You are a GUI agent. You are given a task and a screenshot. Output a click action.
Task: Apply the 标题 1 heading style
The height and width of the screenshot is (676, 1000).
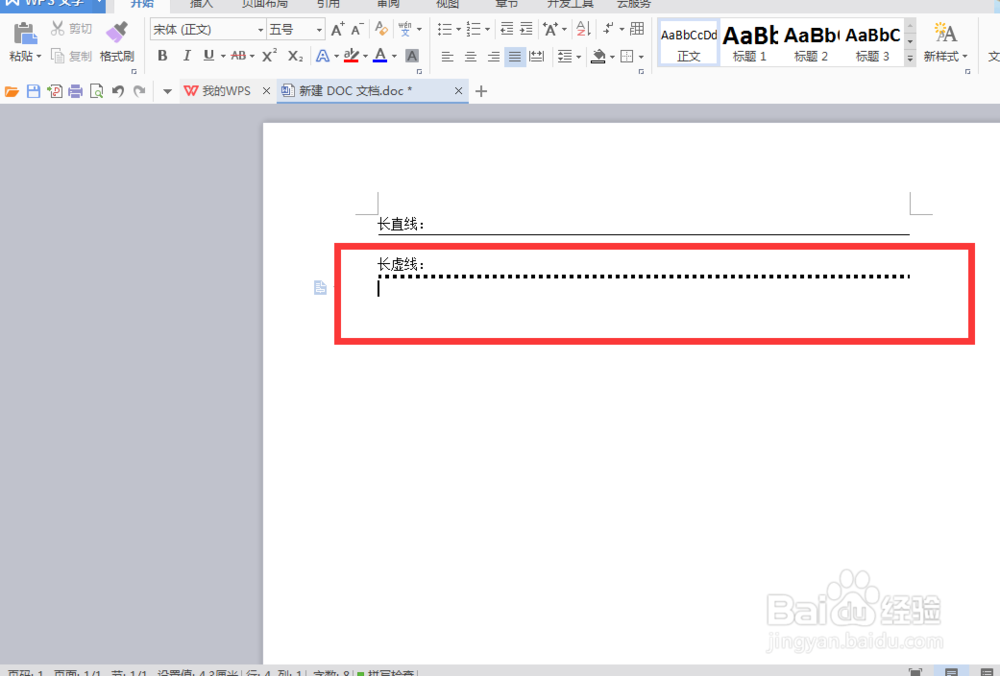750,42
